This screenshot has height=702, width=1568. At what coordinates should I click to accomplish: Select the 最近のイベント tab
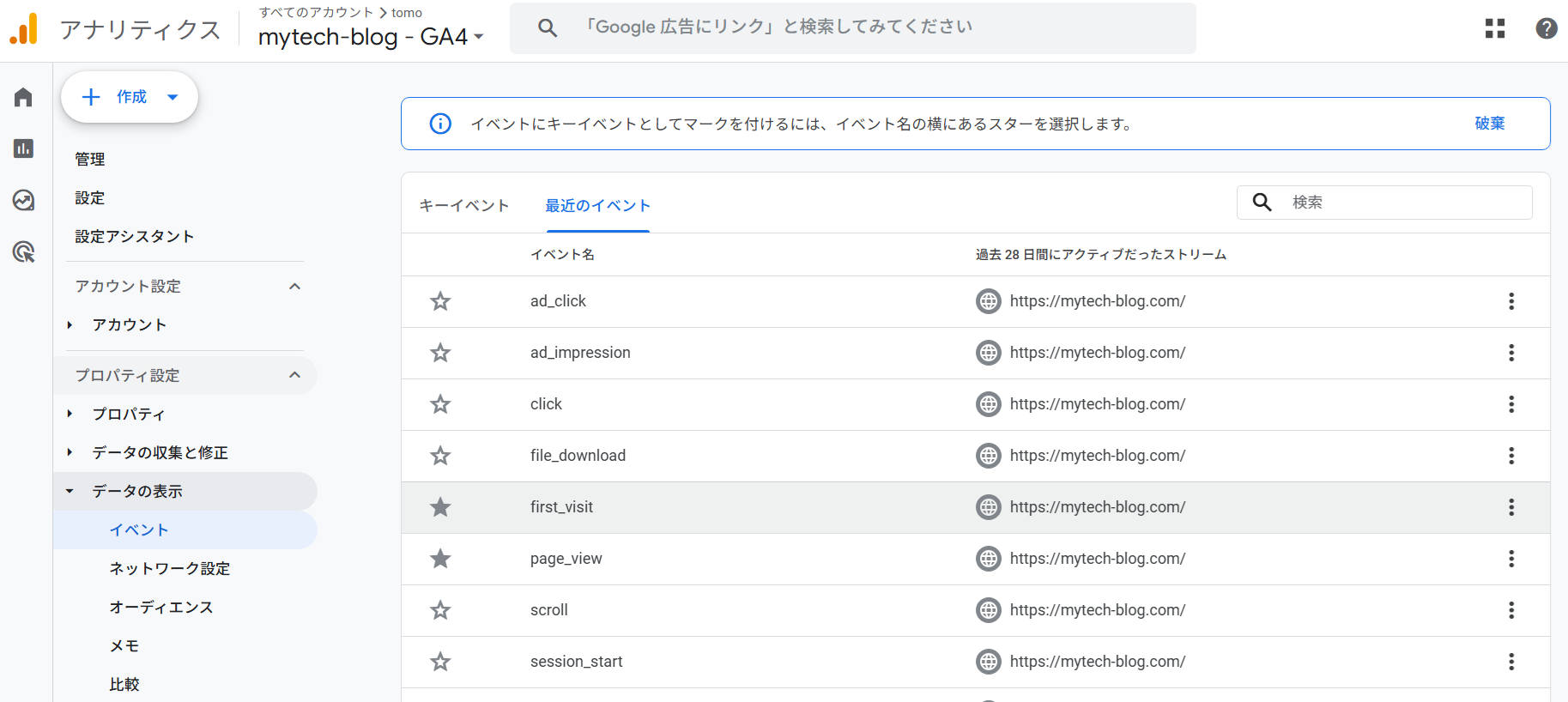click(597, 206)
